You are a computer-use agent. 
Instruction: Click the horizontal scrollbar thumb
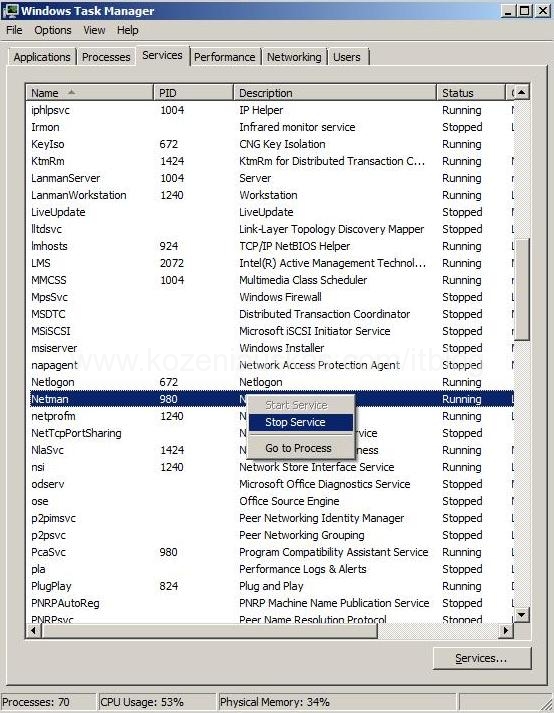click(x=209, y=631)
